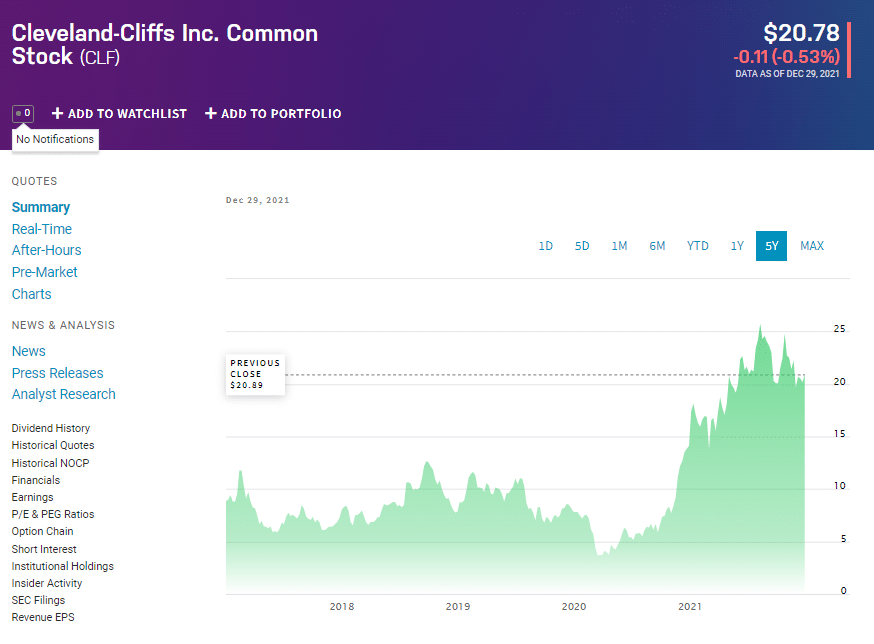Image resolution: width=874 pixels, height=644 pixels.
Task: Click the QUOTES section heading
Action: pos(35,181)
